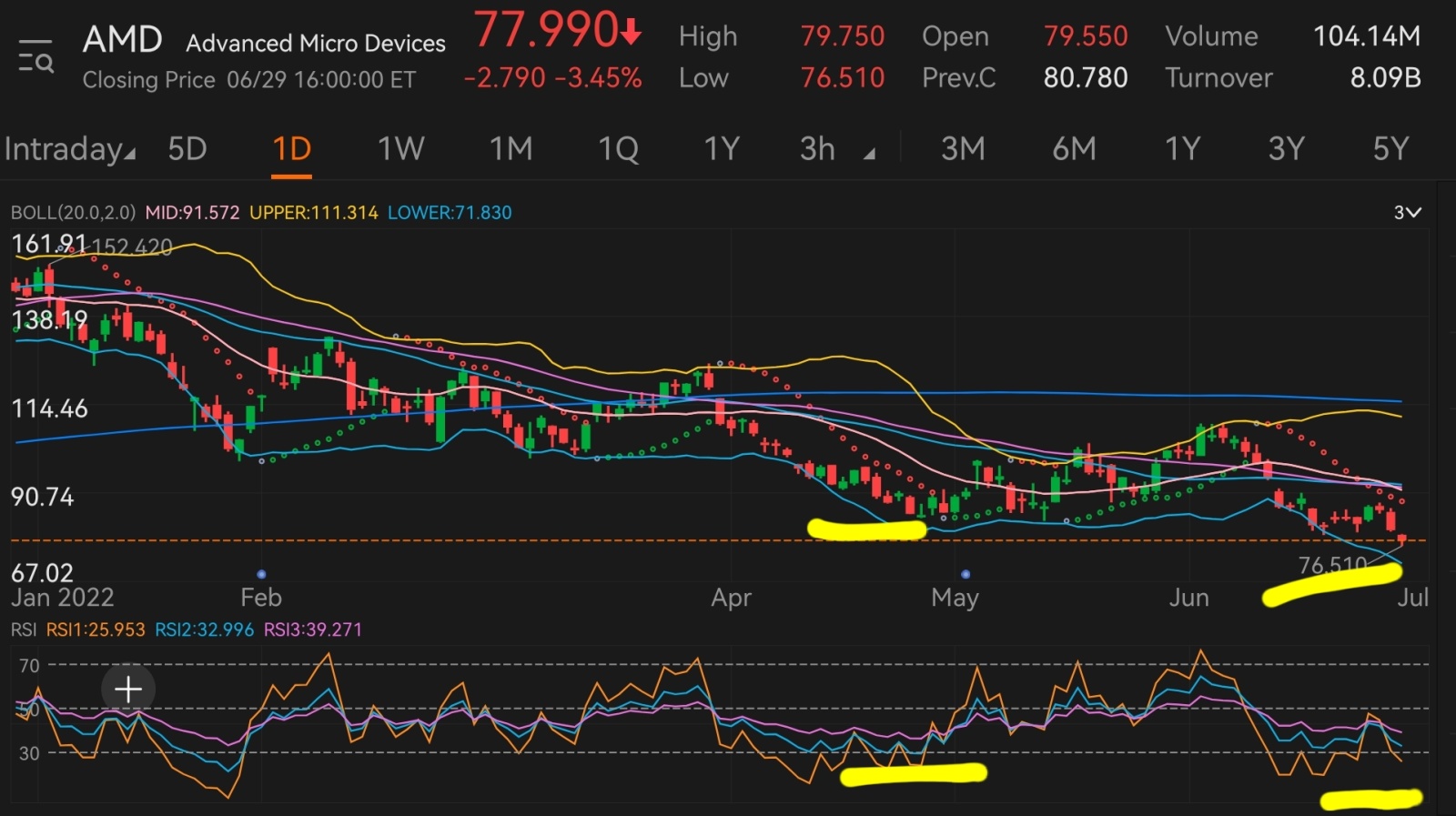The image size is (1456, 816).
Task: Tap the 77.990 last price
Action: [557, 30]
